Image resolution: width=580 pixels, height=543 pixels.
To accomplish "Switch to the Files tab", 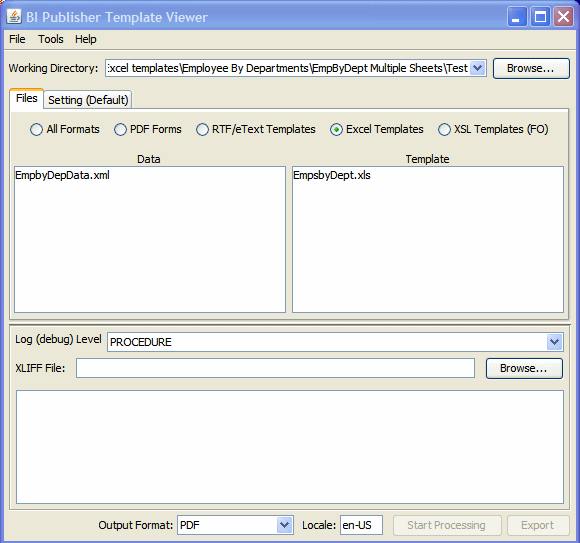I will (27, 98).
